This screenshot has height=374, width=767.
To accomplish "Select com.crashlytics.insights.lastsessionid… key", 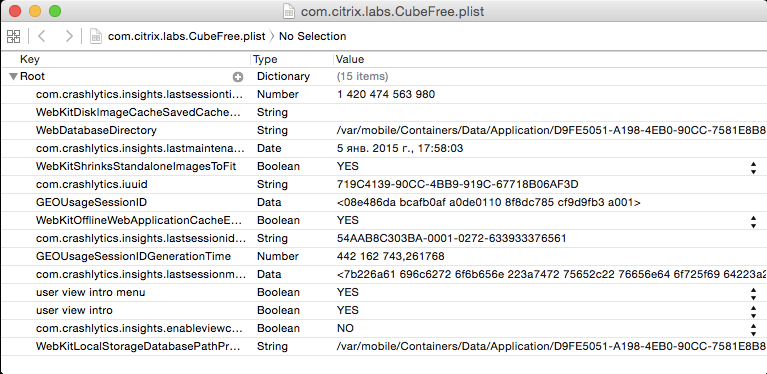I will coord(141,238).
